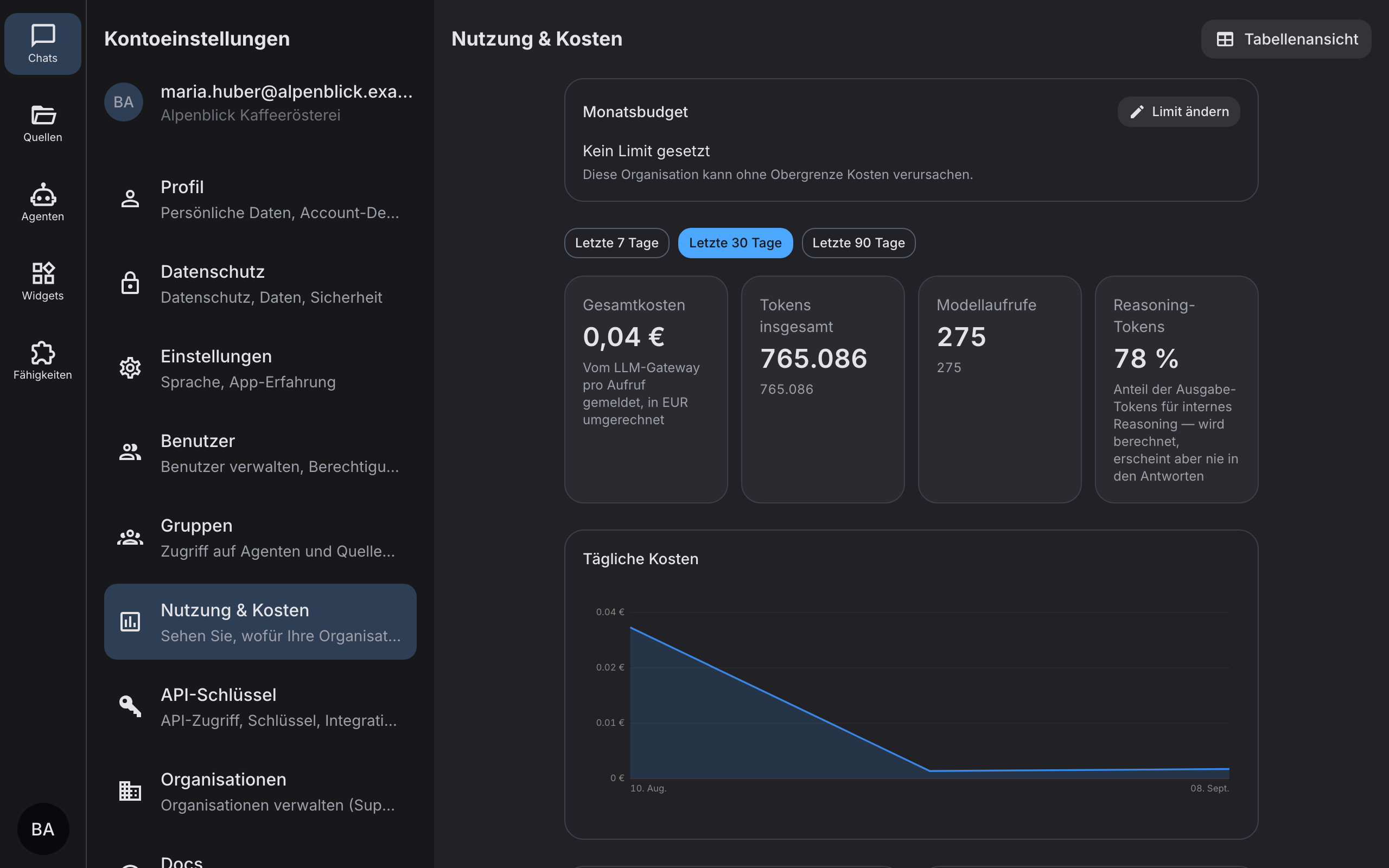Click the Organisationen building icon
This screenshot has height=868, width=1389.
[x=130, y=790]
